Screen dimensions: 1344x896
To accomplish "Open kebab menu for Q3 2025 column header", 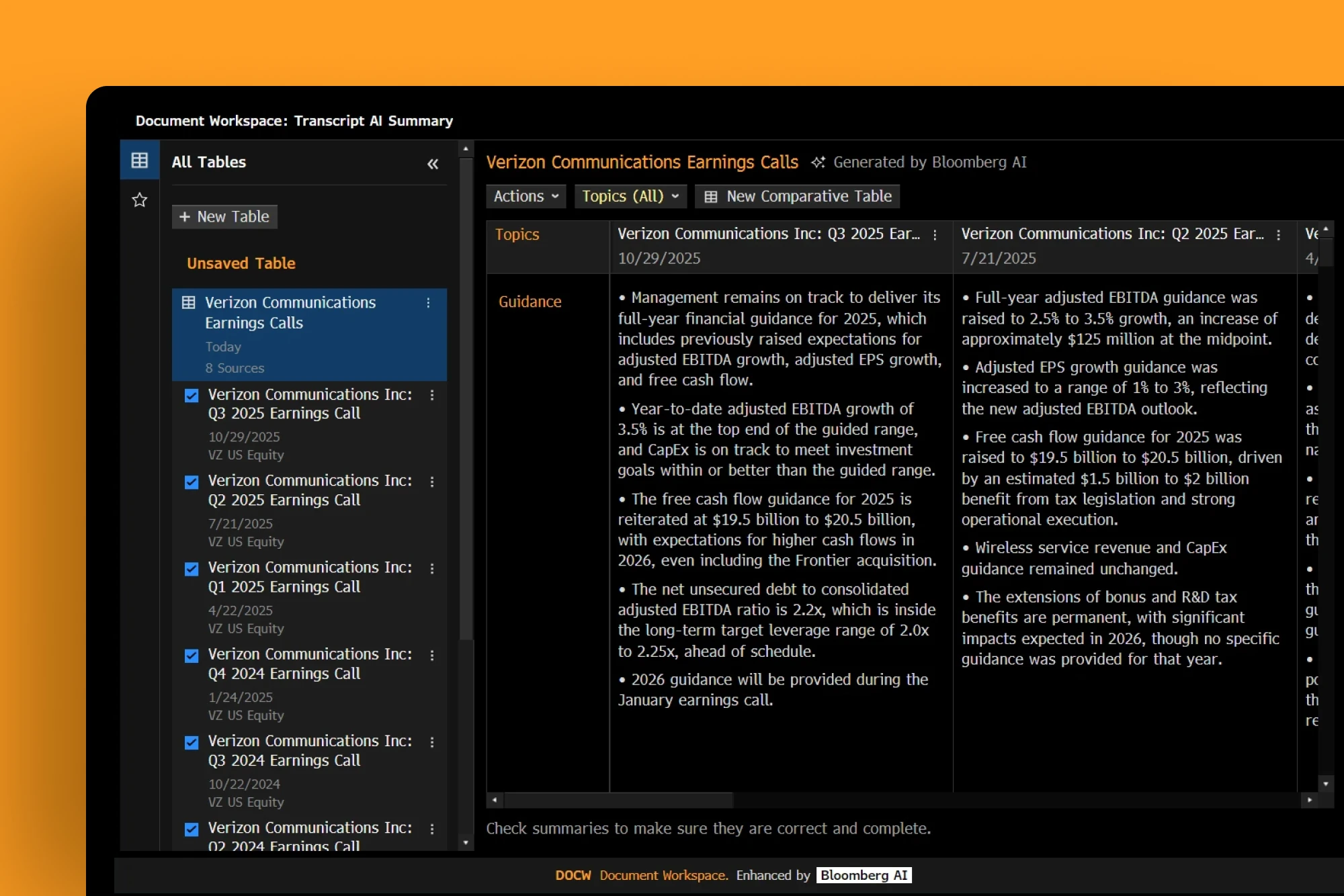I will click(x=935, y=235).
